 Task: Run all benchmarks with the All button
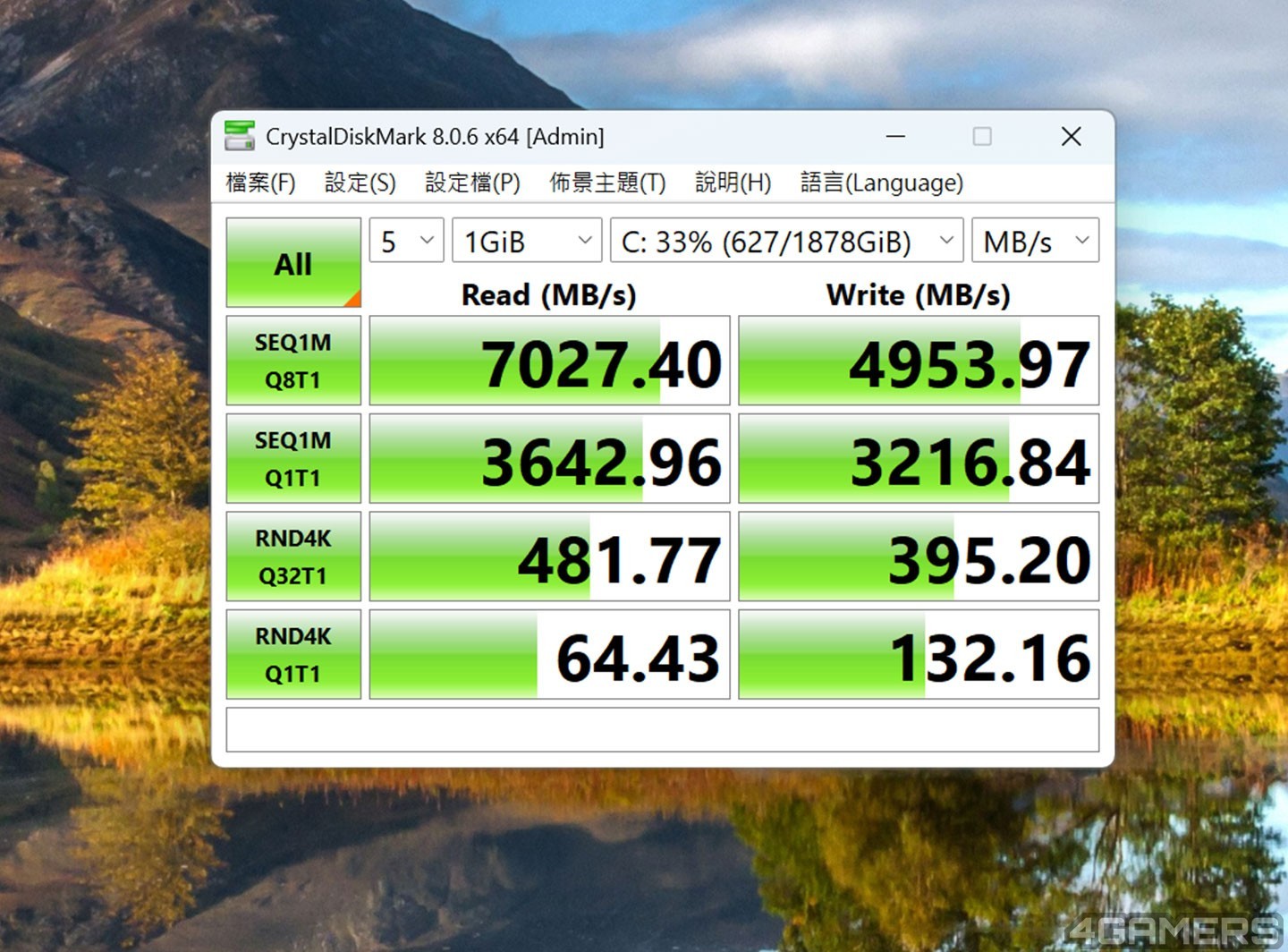[x=293, y=263]
